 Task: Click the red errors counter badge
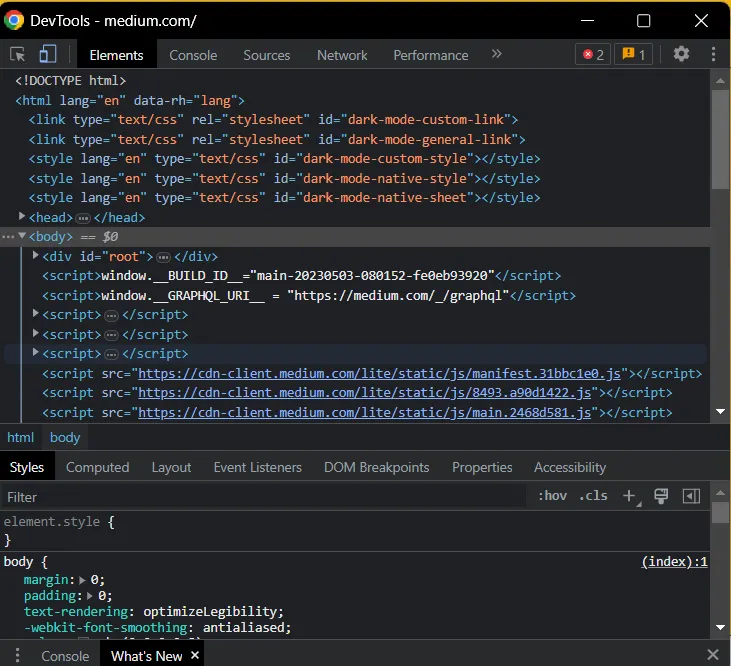point(593,55)
